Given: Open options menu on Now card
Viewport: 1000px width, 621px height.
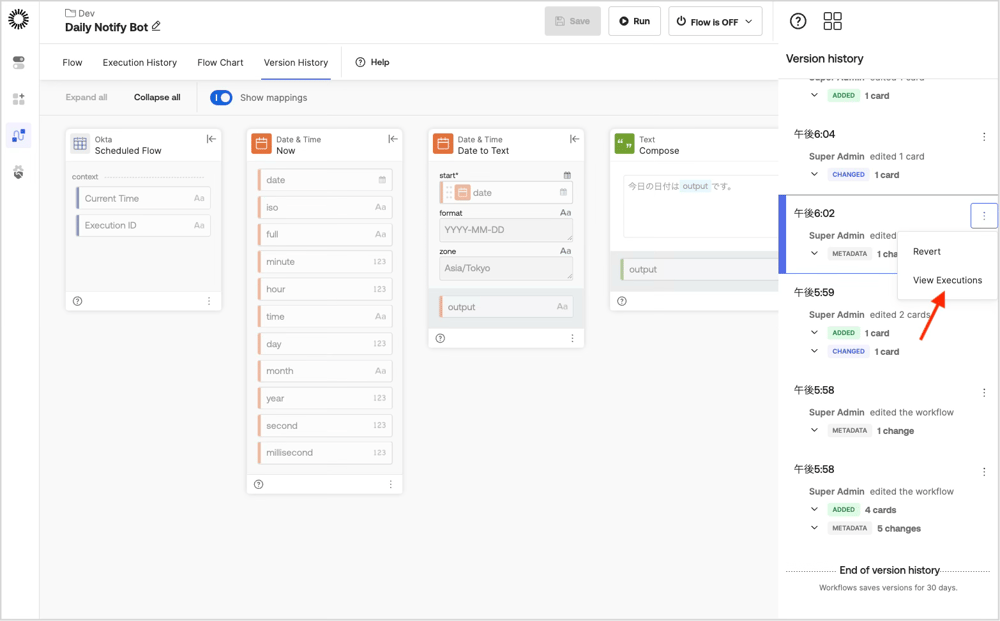Looking at the screenshot, I should (391, 485).
